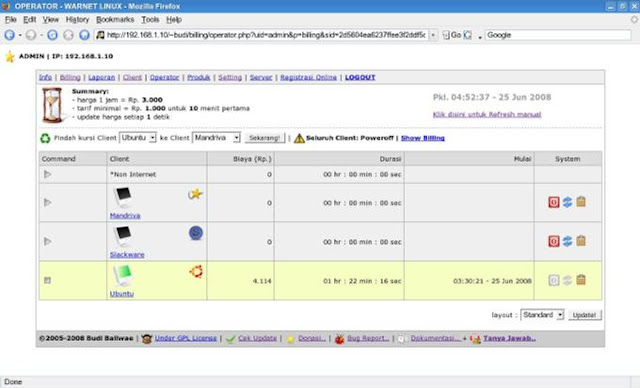Click the red power icon for Slackware
This screenshot has height=388, width=640.
point(553,241)
